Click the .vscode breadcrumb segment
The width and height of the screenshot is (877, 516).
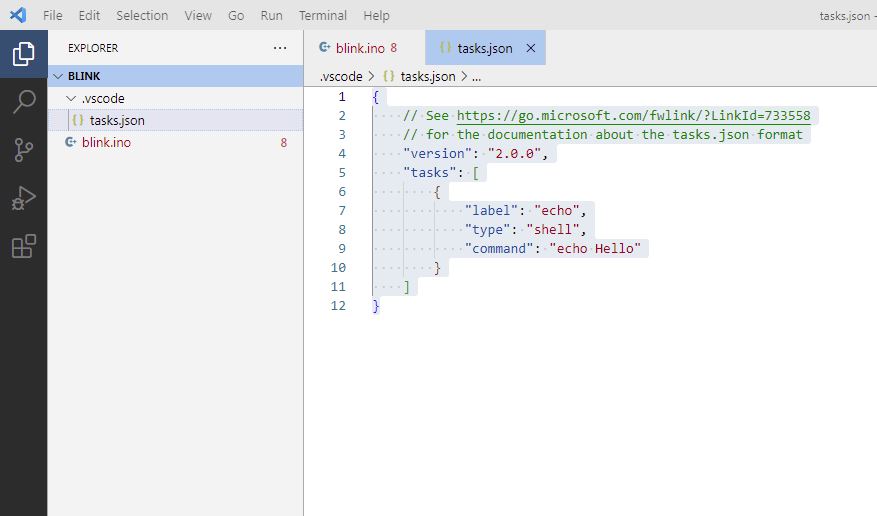pos(341,76)
